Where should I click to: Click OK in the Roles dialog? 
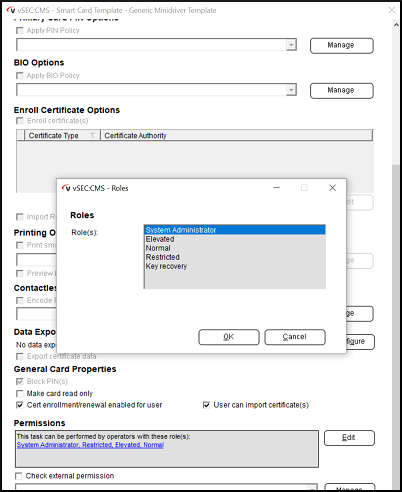(229, 337)
